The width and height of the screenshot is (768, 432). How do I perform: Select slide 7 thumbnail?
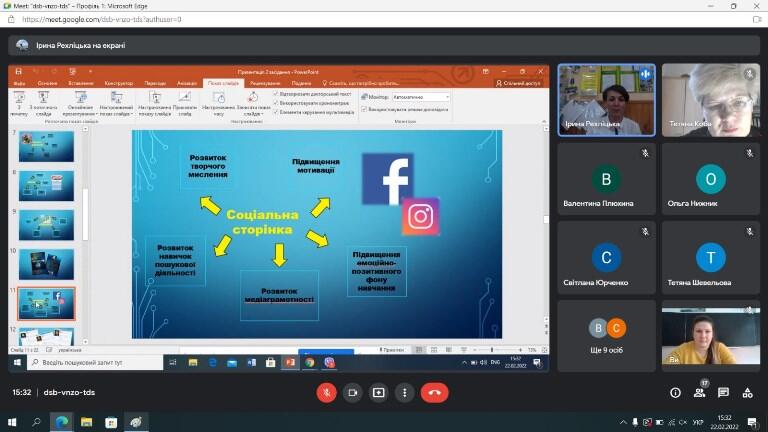[46, 146]
